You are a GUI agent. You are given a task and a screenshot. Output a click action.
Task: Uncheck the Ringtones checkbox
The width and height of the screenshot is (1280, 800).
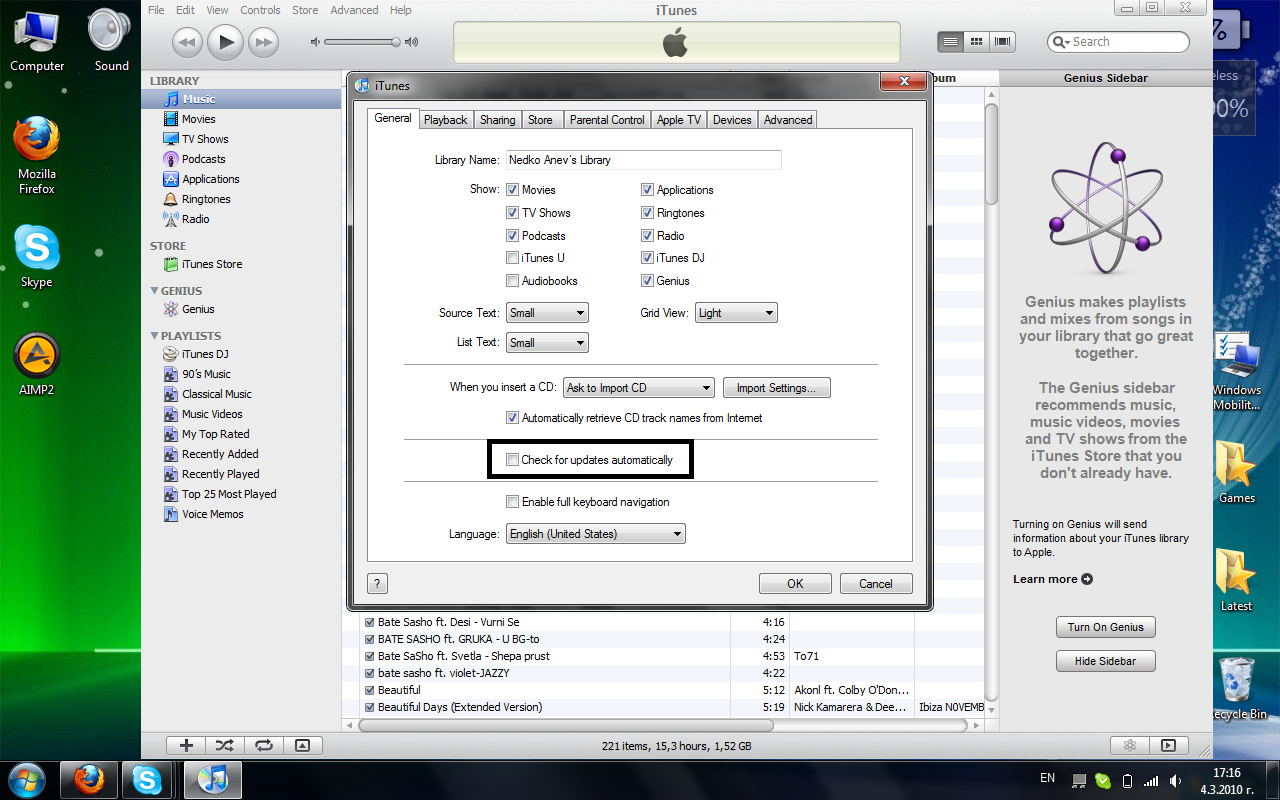point(648,213)
